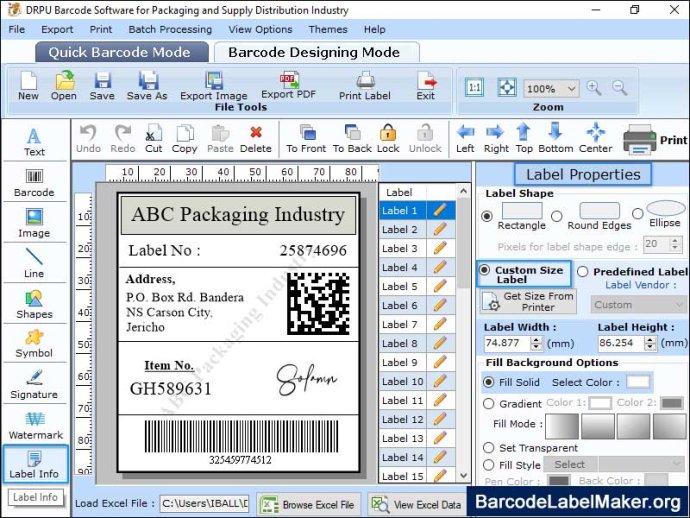Select the Line tool in sidebar

click(x=34, y=263)
